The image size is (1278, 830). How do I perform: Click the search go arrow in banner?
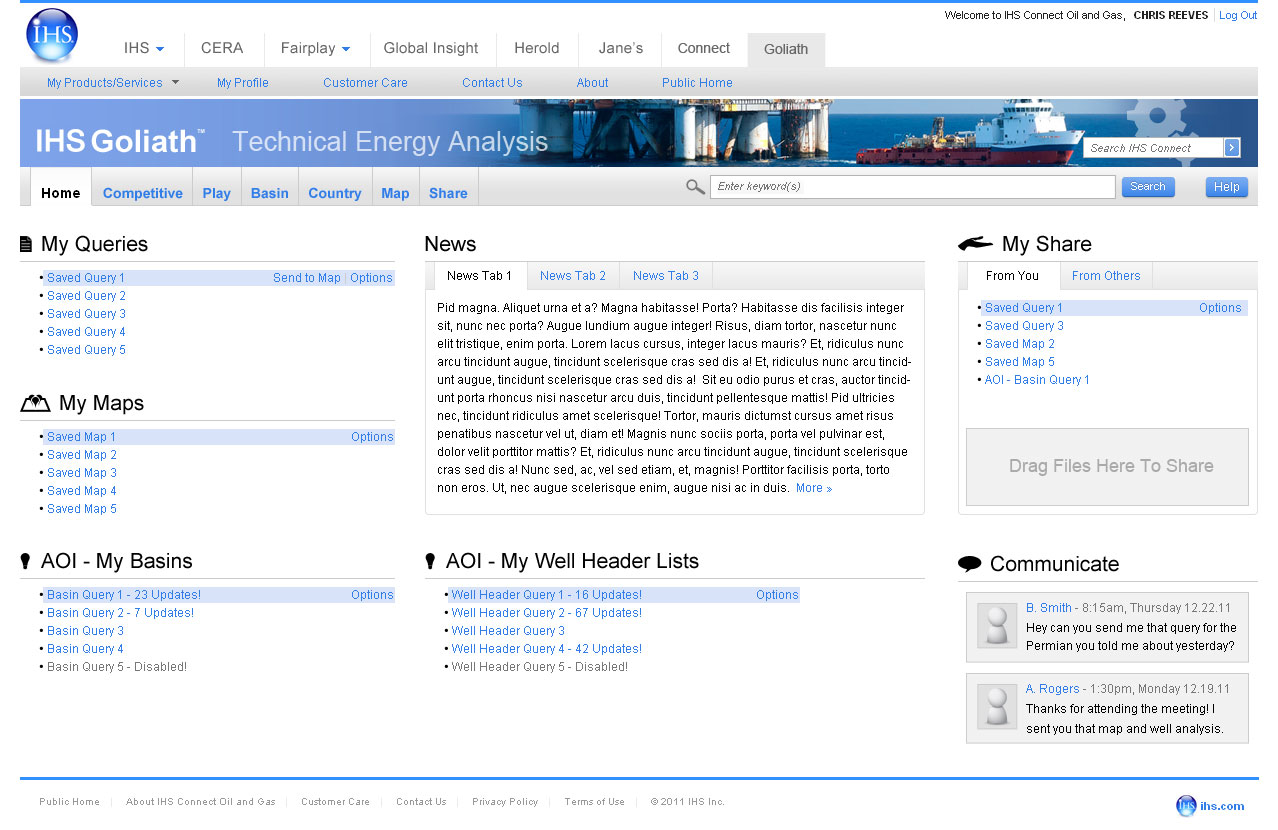1232,148
